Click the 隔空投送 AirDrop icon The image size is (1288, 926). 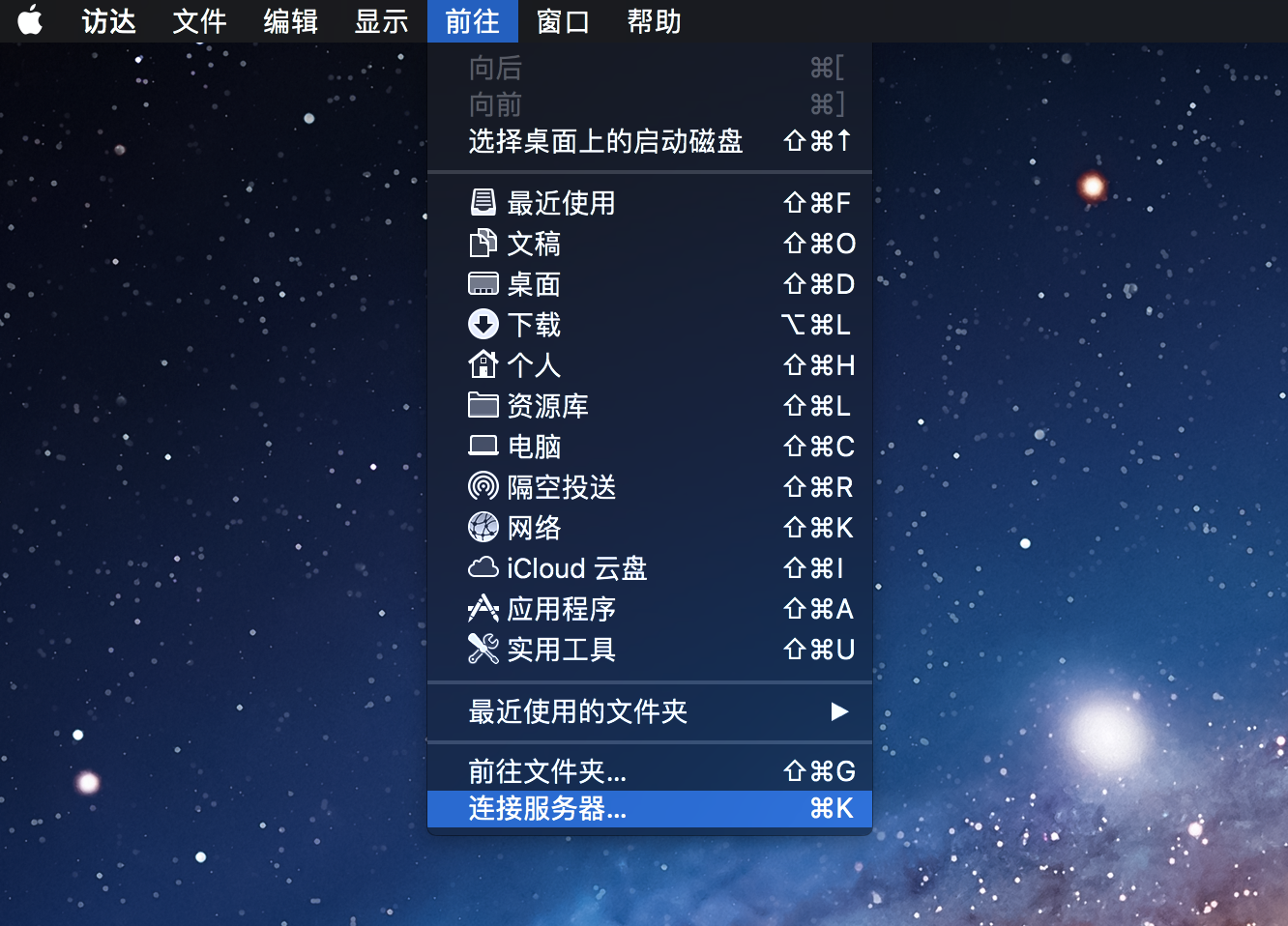[483, 486]
